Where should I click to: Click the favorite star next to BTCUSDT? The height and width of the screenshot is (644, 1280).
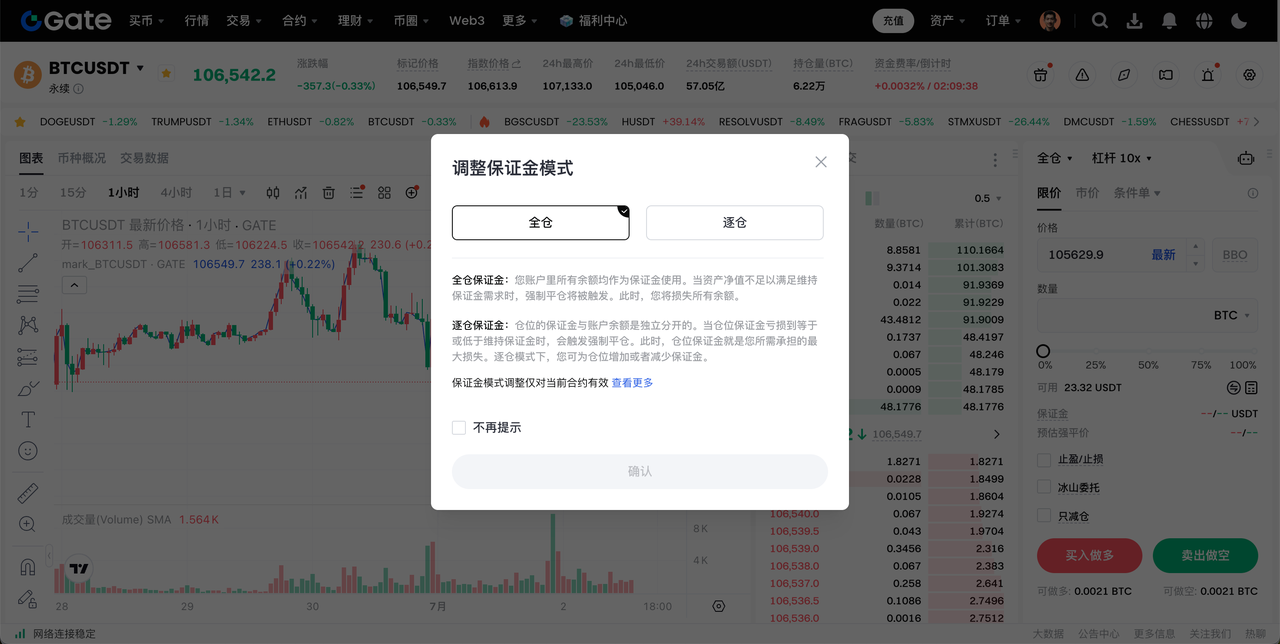point(166,73)
